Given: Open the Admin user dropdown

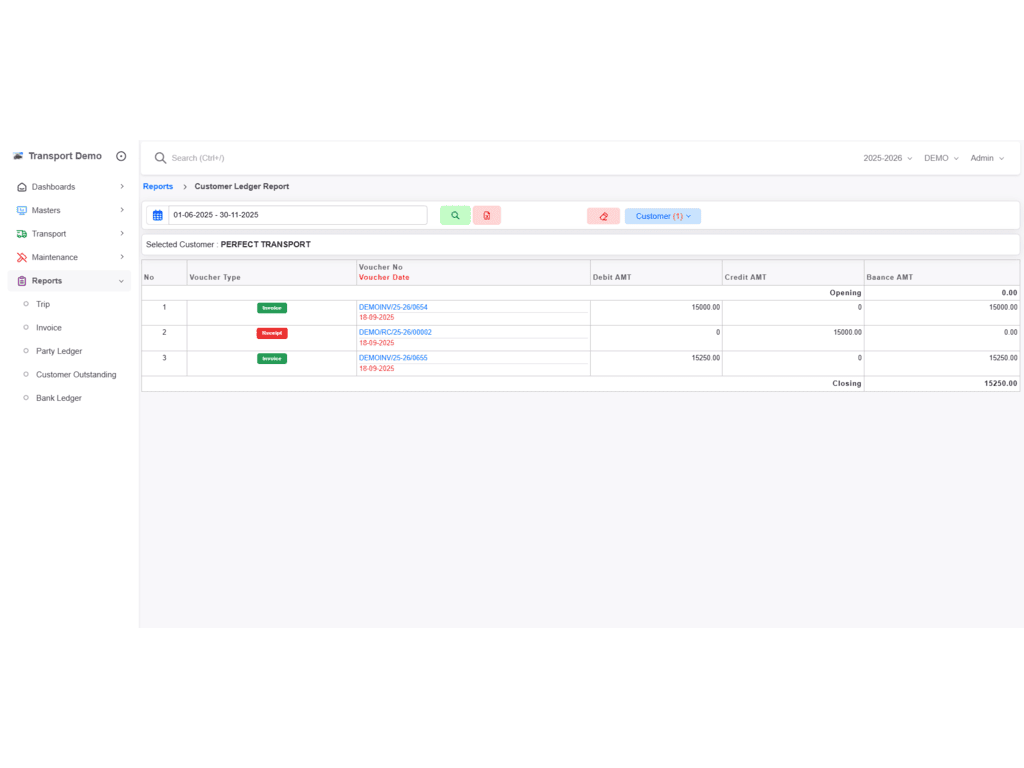Looking at the screenshot, I should click(x=987, y=158).
